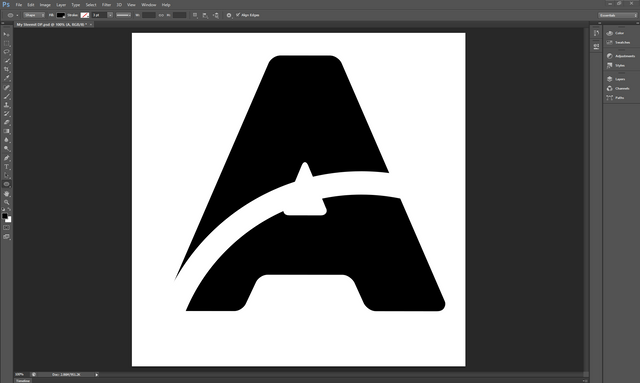
Task: Open the Window menu
Action: (149, 5)
